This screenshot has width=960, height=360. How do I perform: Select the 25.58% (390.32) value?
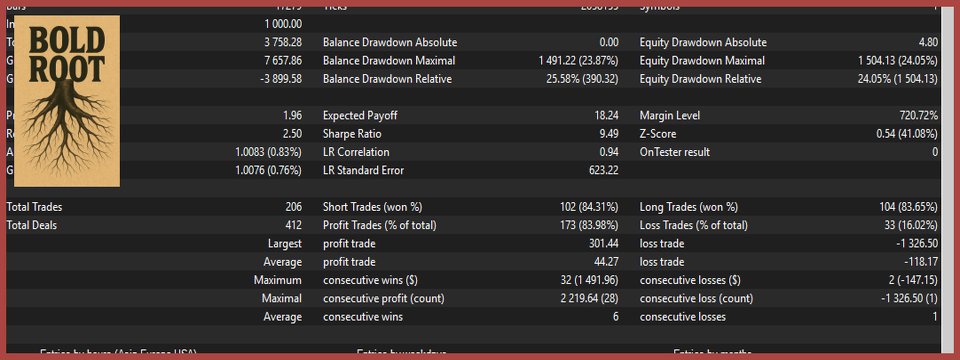click(x=582, y=79)
